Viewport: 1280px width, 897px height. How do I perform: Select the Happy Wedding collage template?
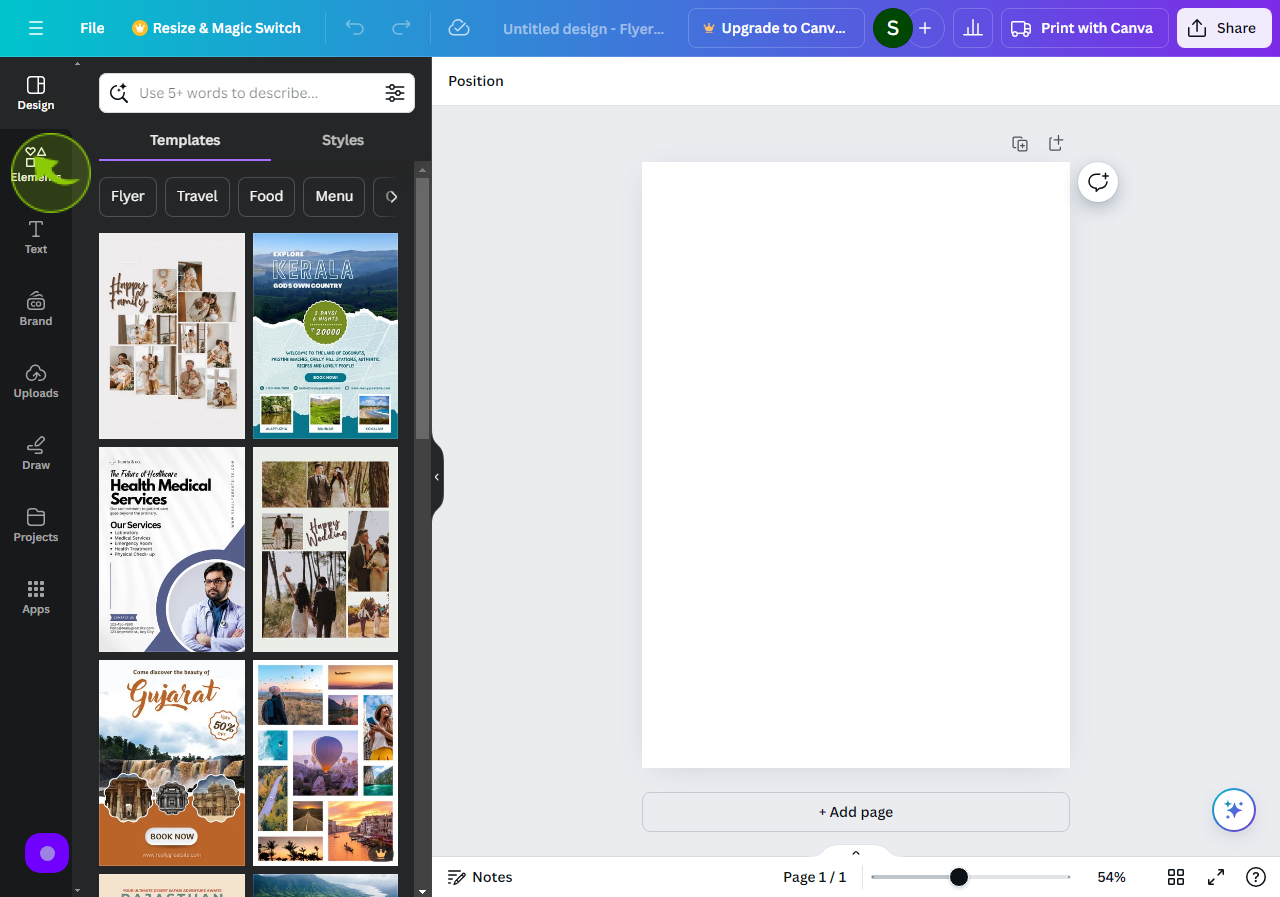[326, 550]
